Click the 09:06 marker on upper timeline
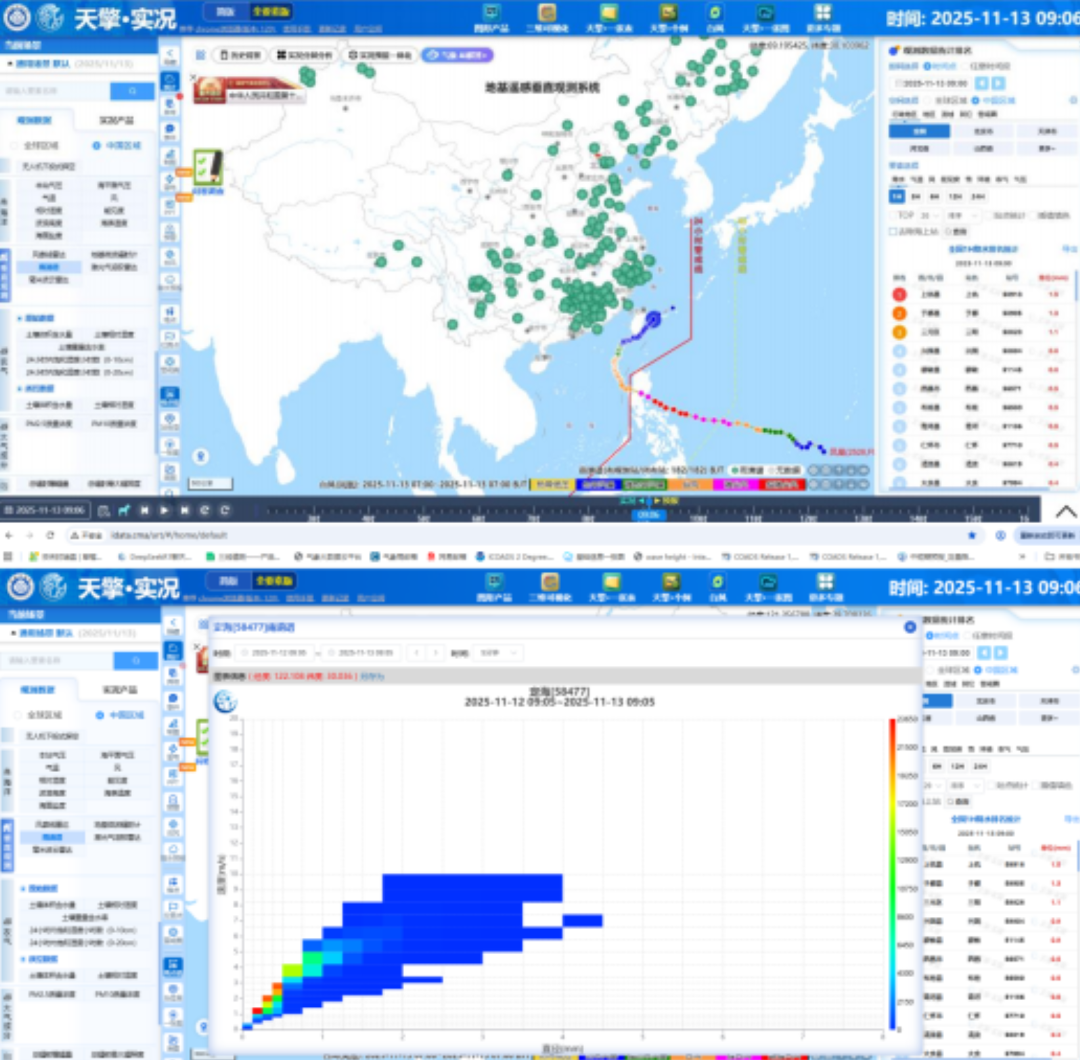This screenshot has height=1060, width=1080. point(648,515)
